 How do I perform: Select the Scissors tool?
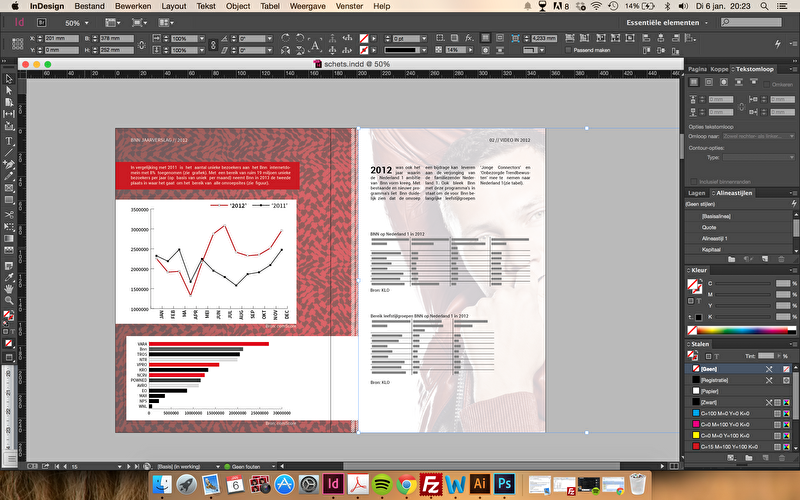[9, 214]
